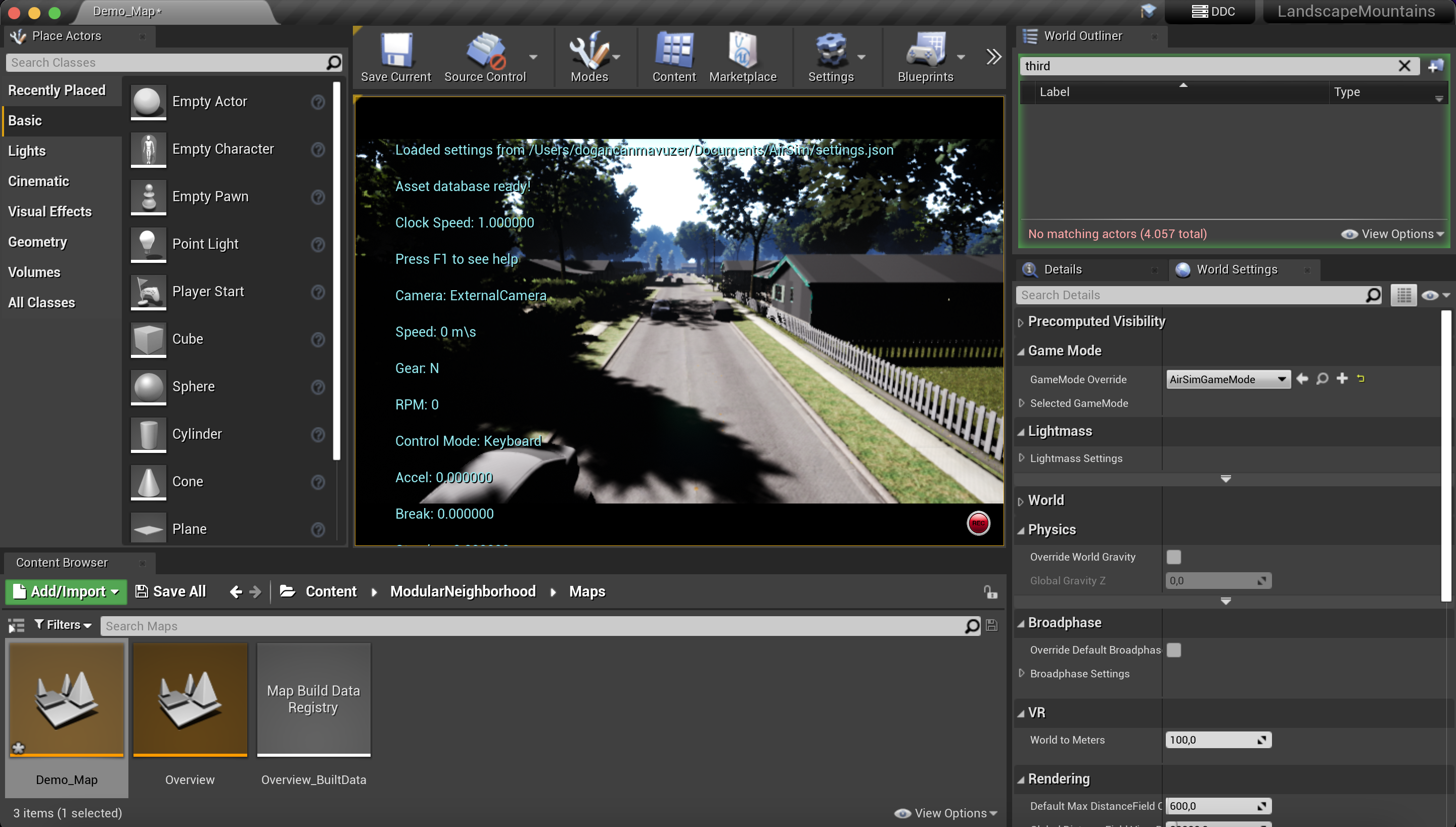Click the Default Max DistanceField value field
The image size is (1456, 827).
1218,806
